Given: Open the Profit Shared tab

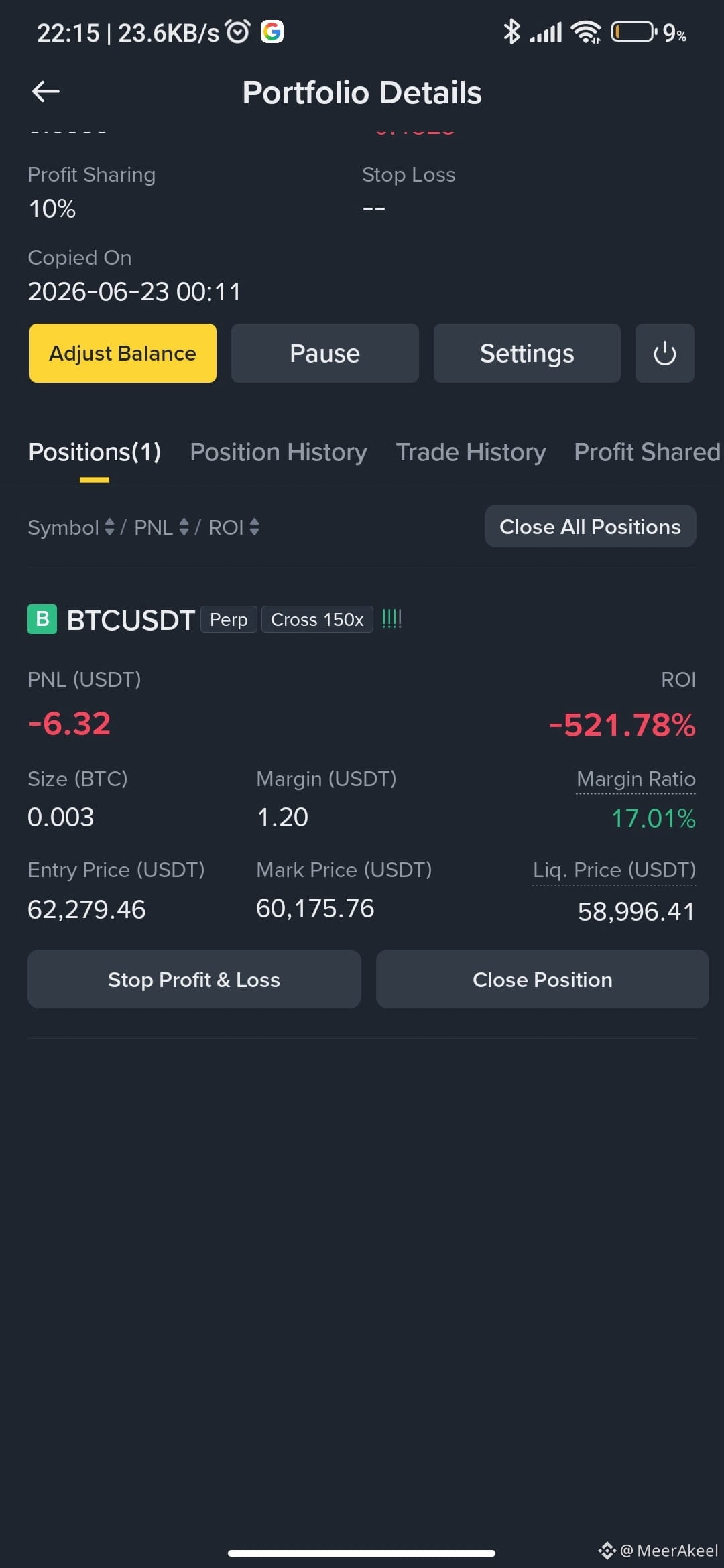Looking at the screenshot, I should click(648, 452).
